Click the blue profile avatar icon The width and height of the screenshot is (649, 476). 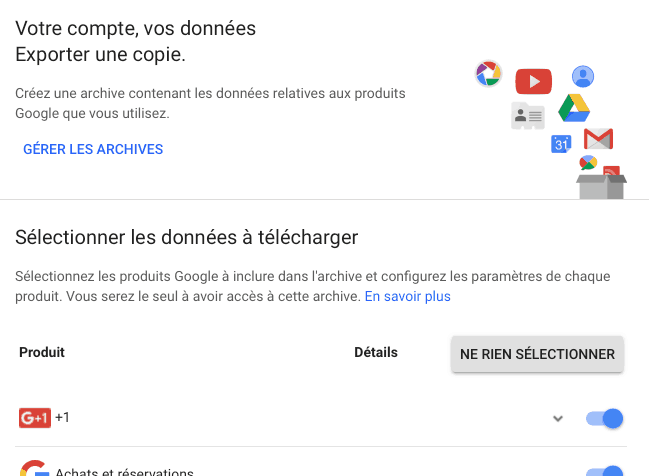point(583,76)
